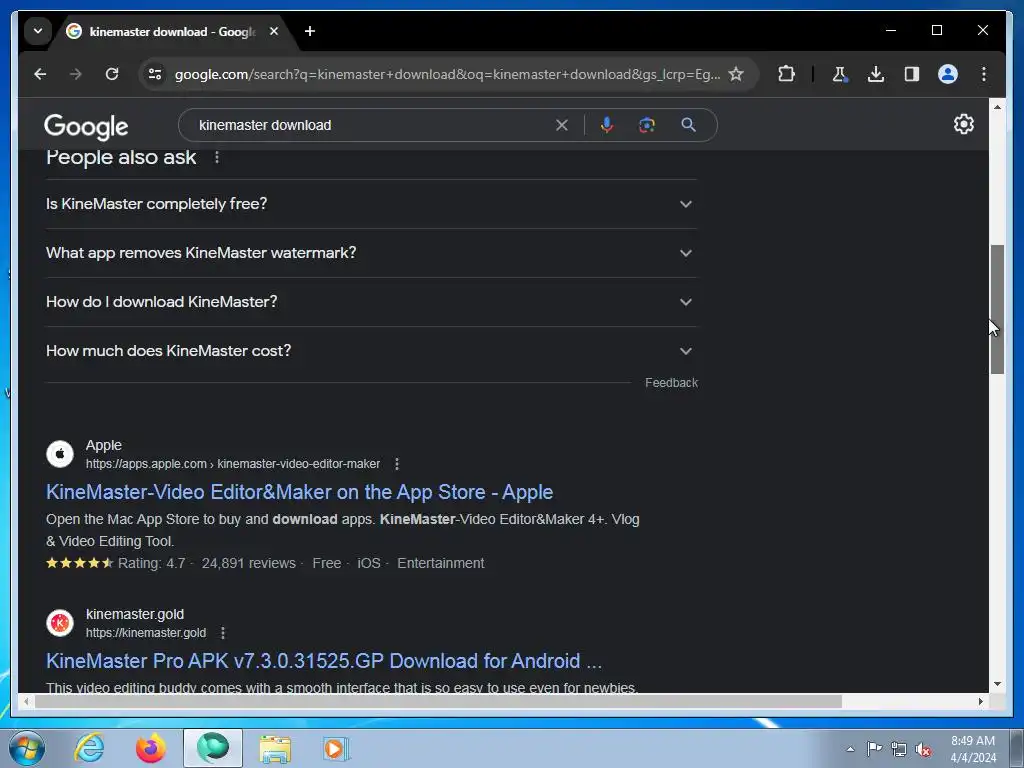Open Chrome Labs flask icon

(840, 74)
